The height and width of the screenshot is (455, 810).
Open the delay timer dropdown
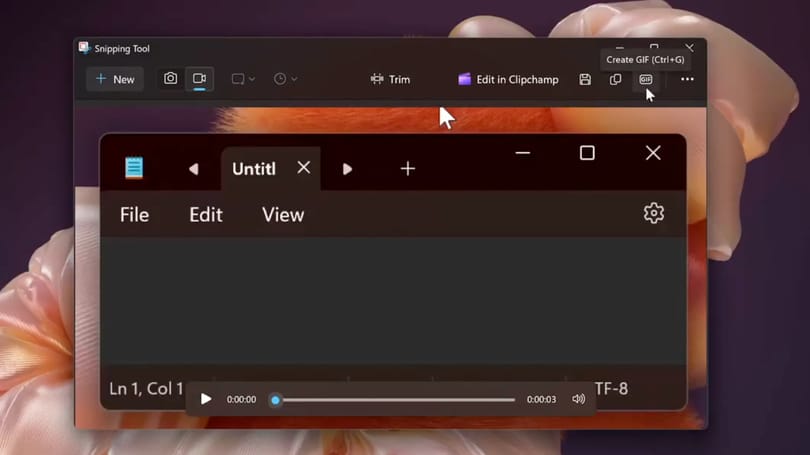pyautogui.click(x=285, y=79)
